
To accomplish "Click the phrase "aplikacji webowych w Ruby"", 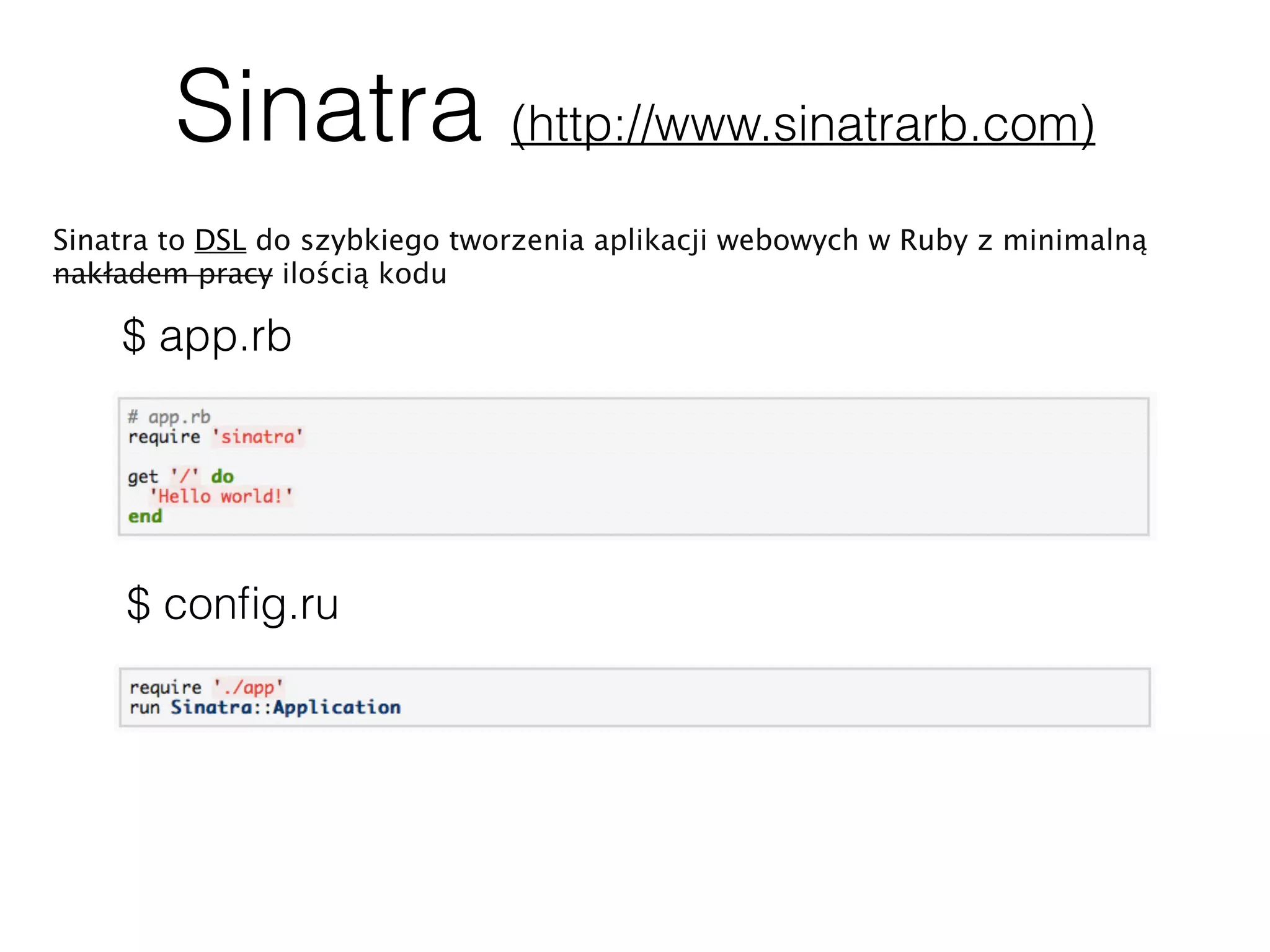I will (x=781, y=240).
